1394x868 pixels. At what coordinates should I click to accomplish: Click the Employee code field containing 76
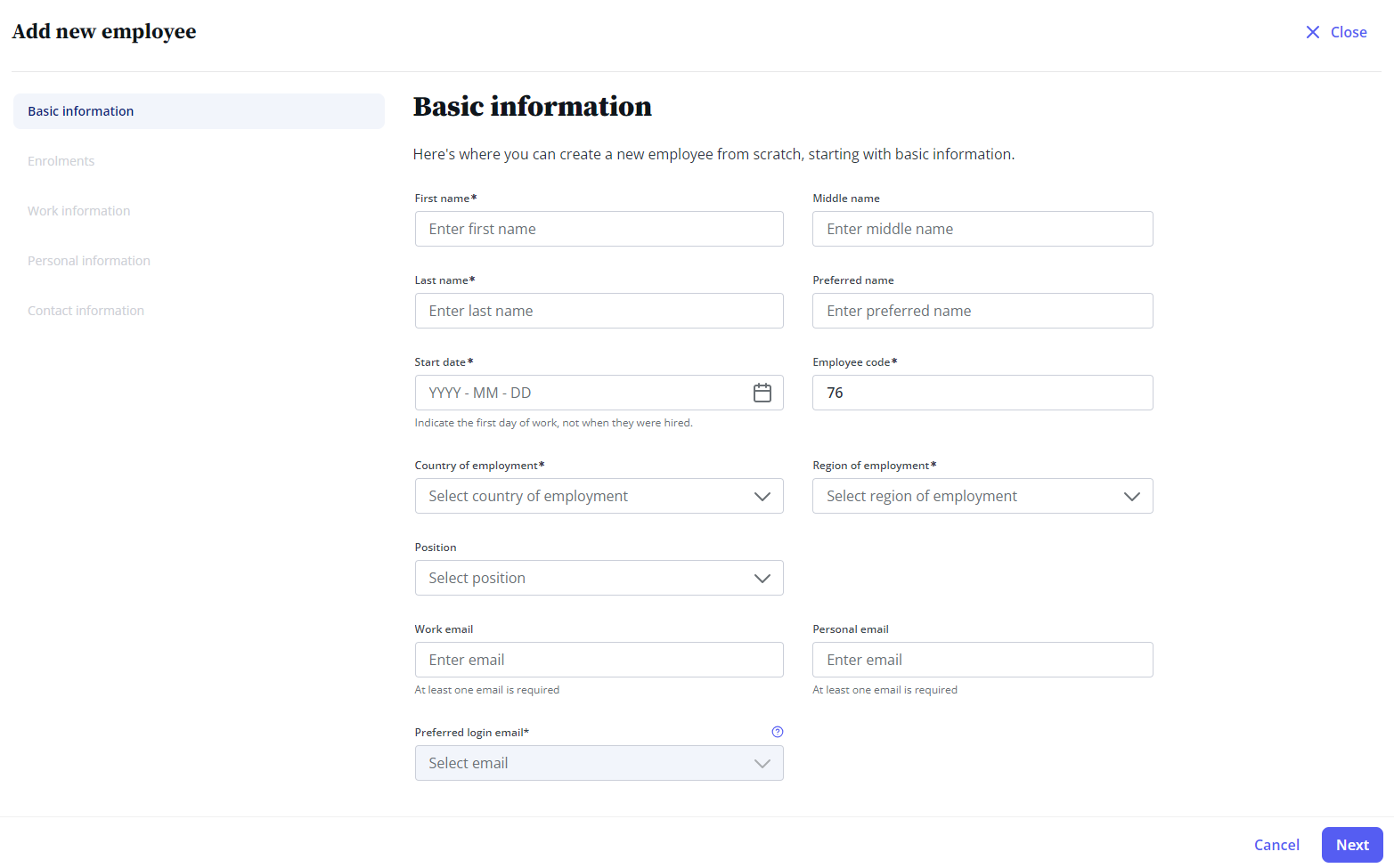point(982,393)
